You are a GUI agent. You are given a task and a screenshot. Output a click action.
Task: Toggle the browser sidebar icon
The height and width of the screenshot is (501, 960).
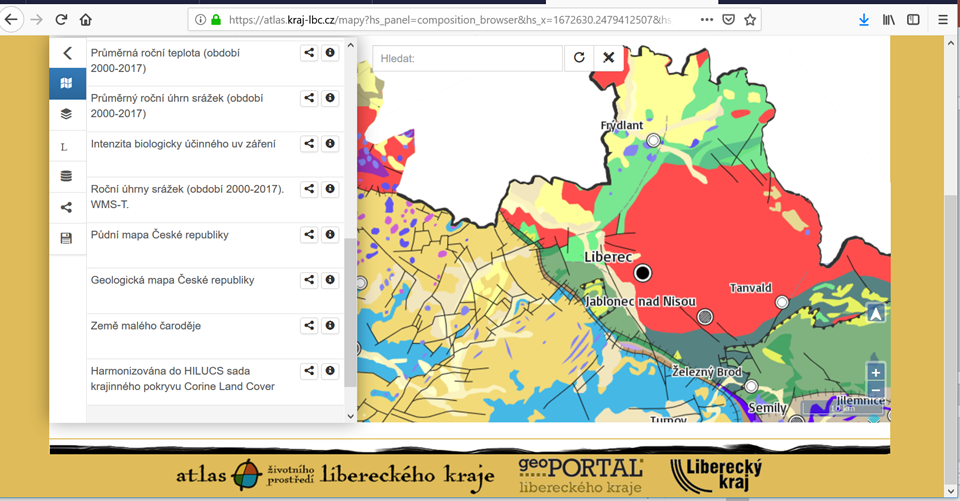point(913,20)
